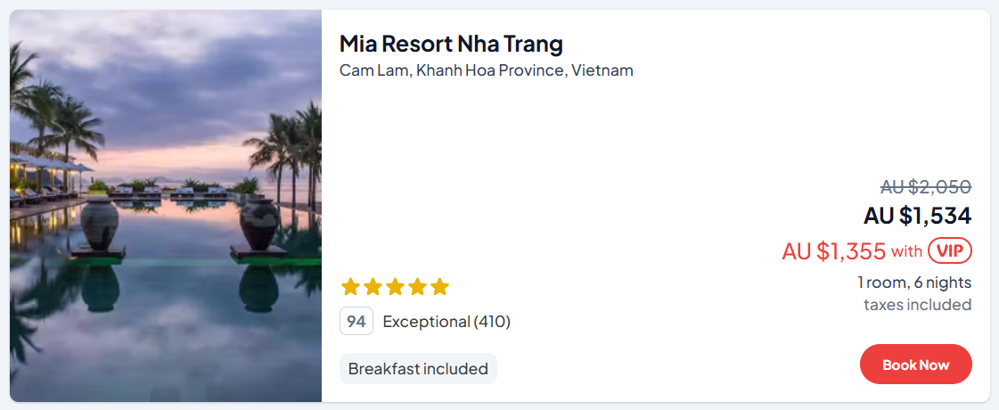
Task: Open the resort pool photo
Action: pos(165,205)
